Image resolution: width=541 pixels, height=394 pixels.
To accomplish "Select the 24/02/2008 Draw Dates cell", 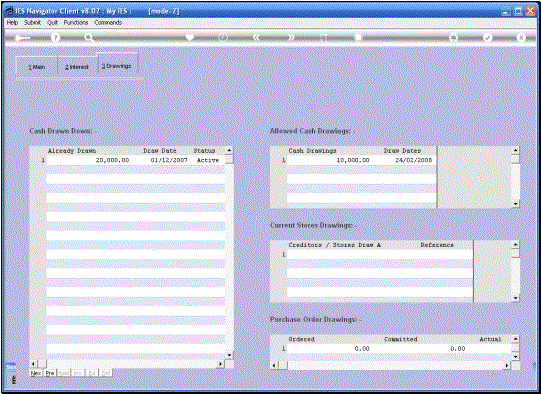I will tap(414, 160).
